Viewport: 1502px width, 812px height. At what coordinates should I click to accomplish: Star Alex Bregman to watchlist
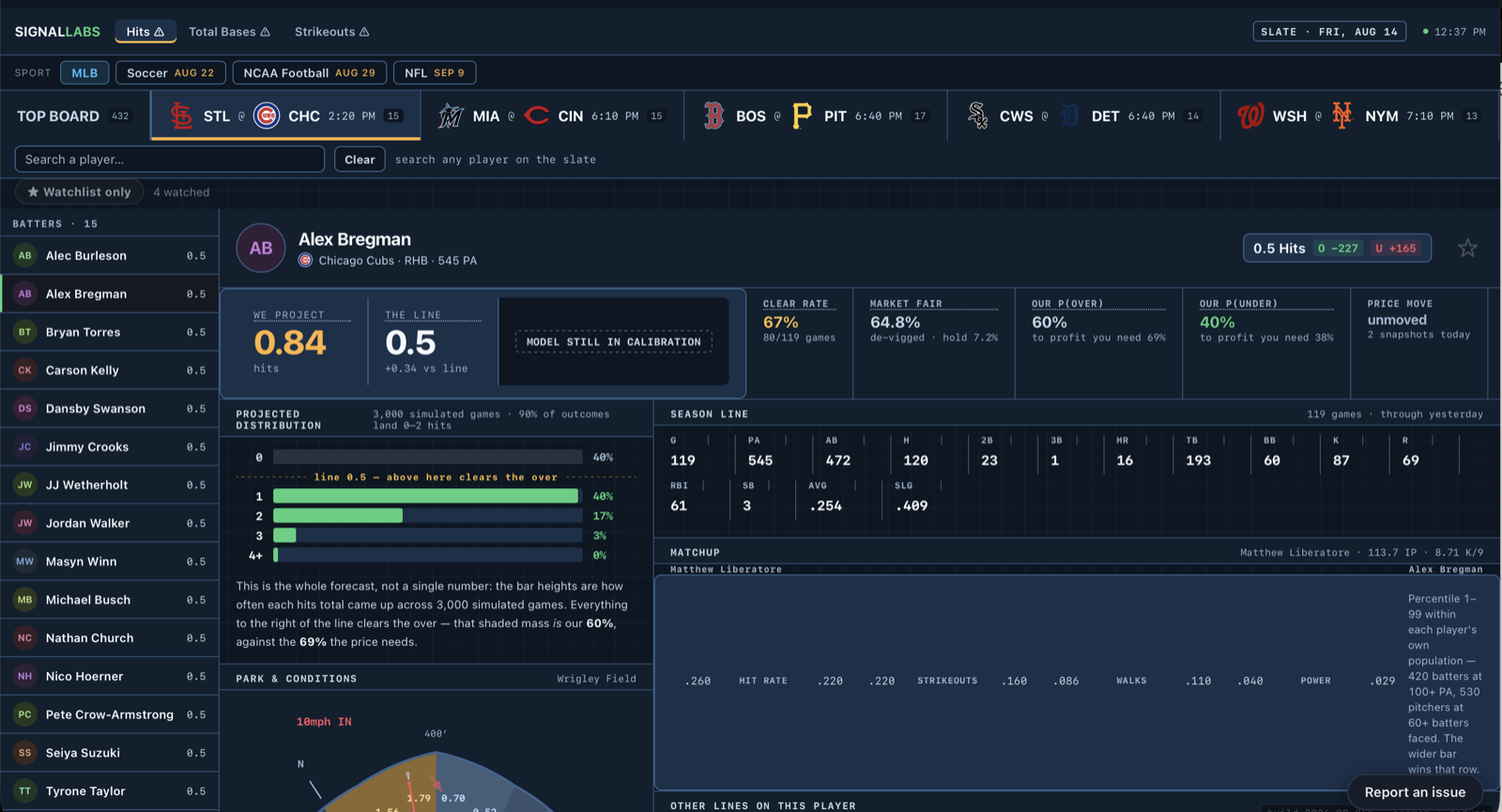point(1467,248)
